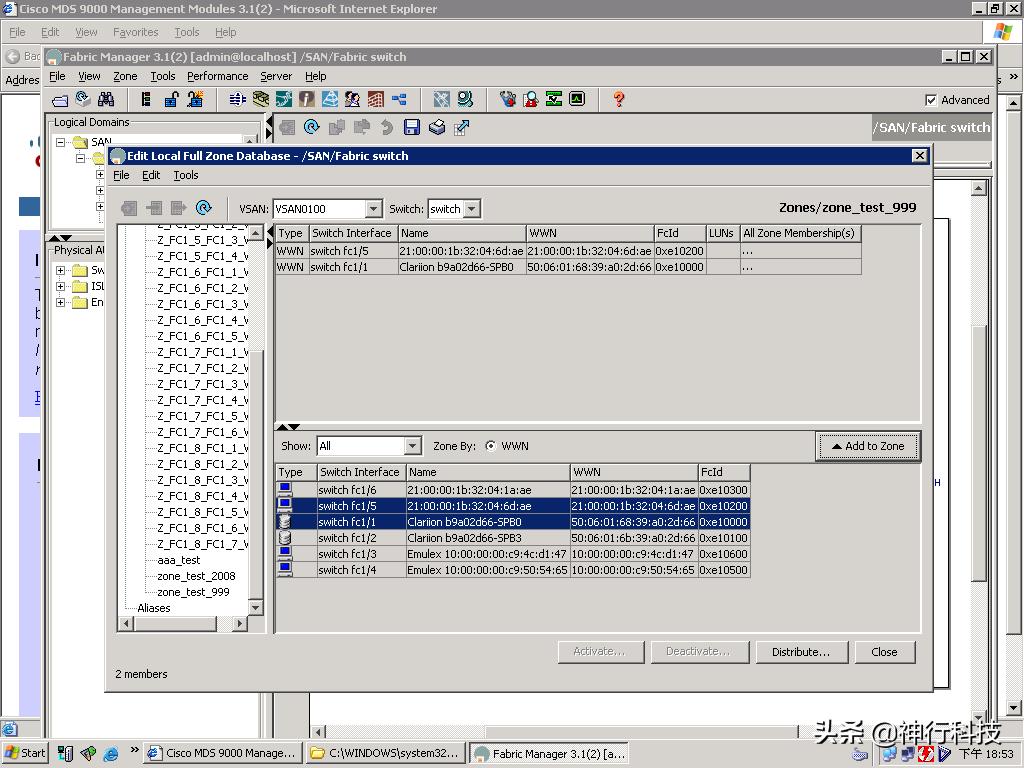Image resolution: width=1024 pixels, height=768 pixels.
Task: Select zone_test_2008 in the zone tree
Action: click(196, 576)
